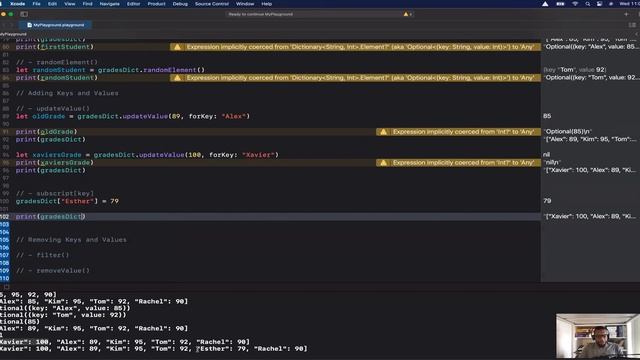The width and height of the screenshot is (640, 360).
Task: Open the View menu
Action: 69,4
